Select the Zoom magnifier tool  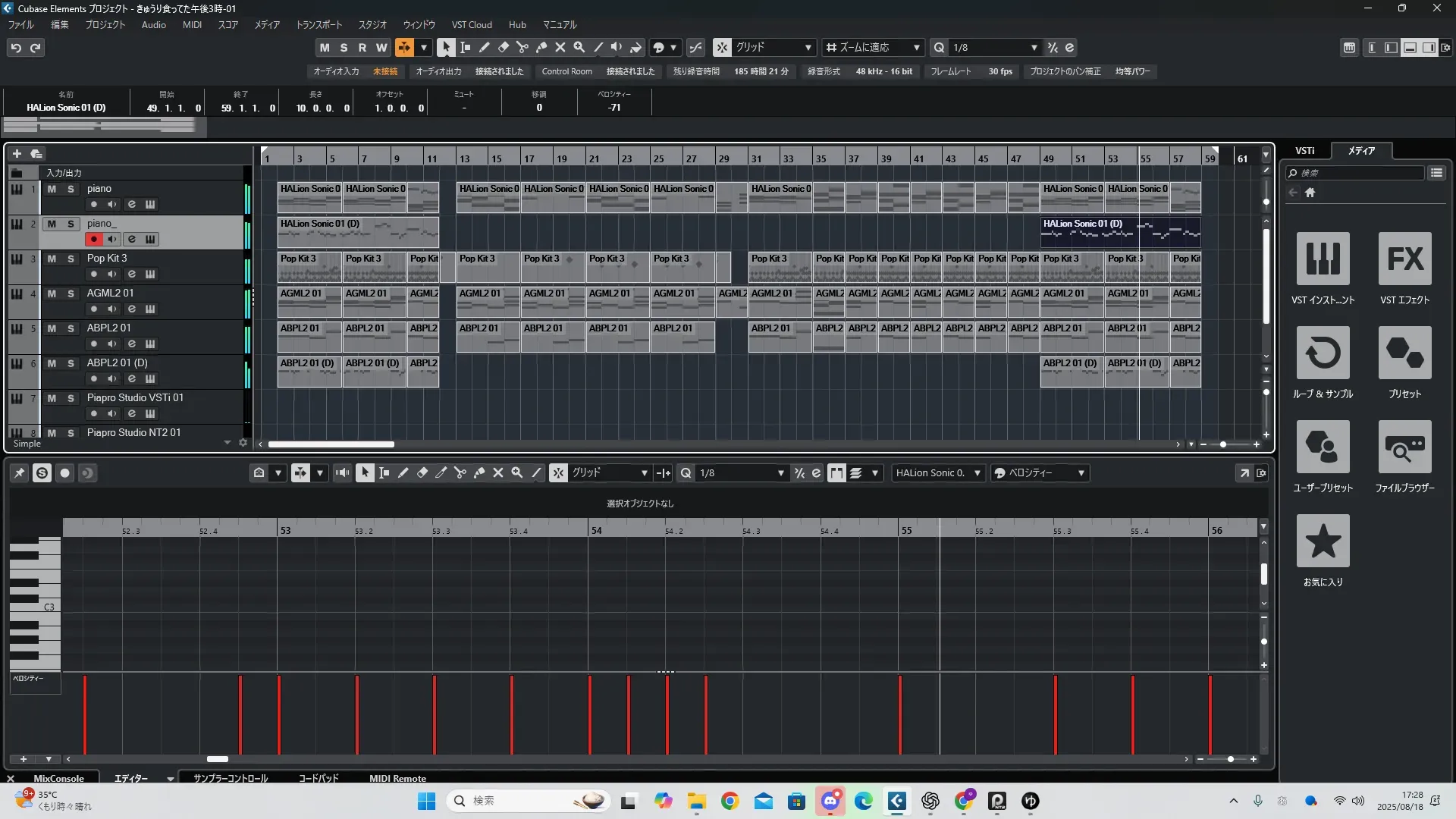coord(579,47)
